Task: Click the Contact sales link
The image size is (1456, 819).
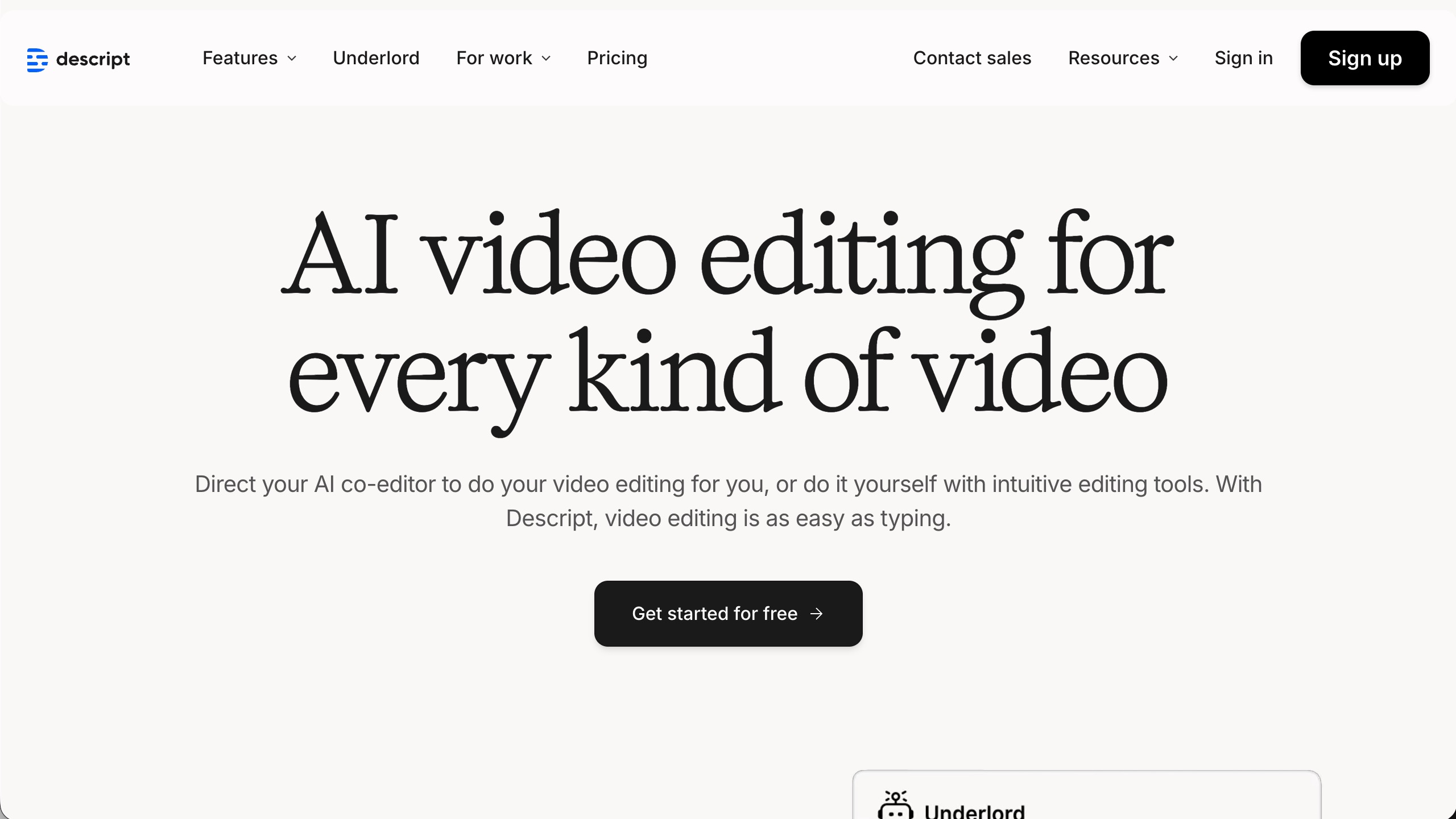Action: (x=972, y=58)
